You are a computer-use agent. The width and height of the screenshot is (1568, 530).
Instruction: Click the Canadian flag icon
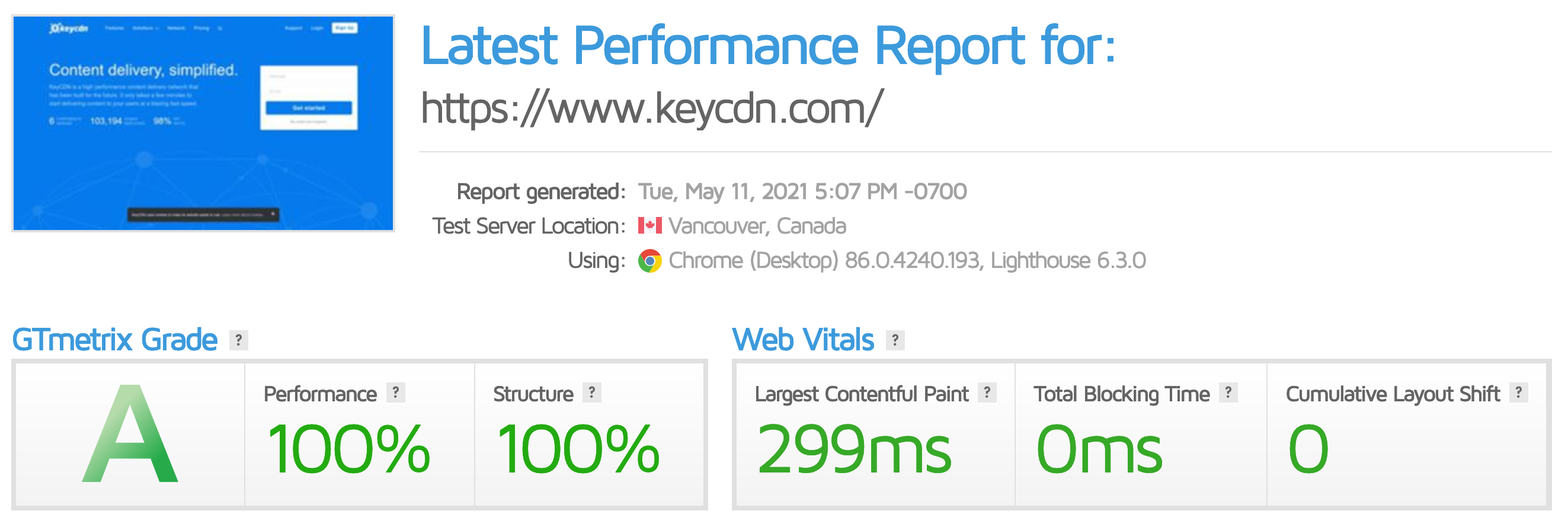pos(649,226)
